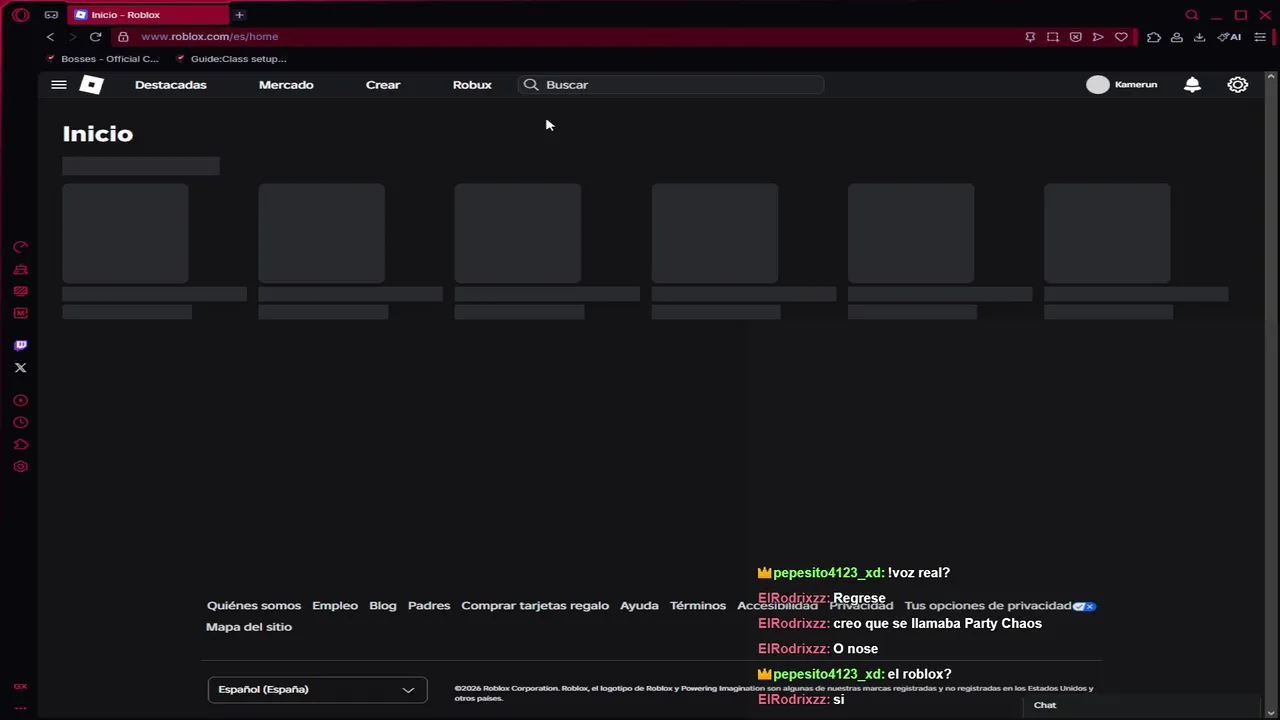Click the Roblox logo in the navbar

coord(91,85)
